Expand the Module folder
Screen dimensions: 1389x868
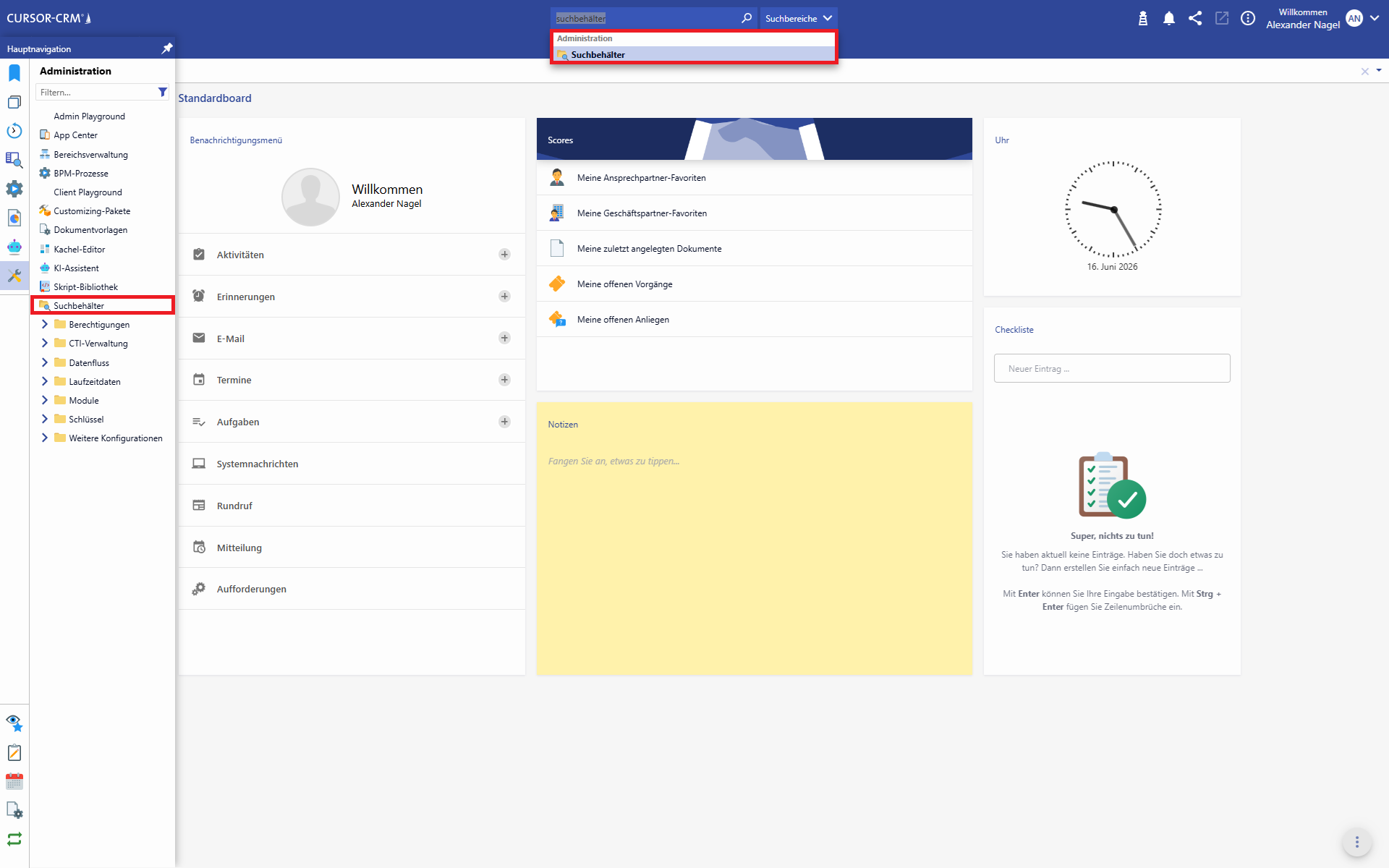(x=45, y=400)
